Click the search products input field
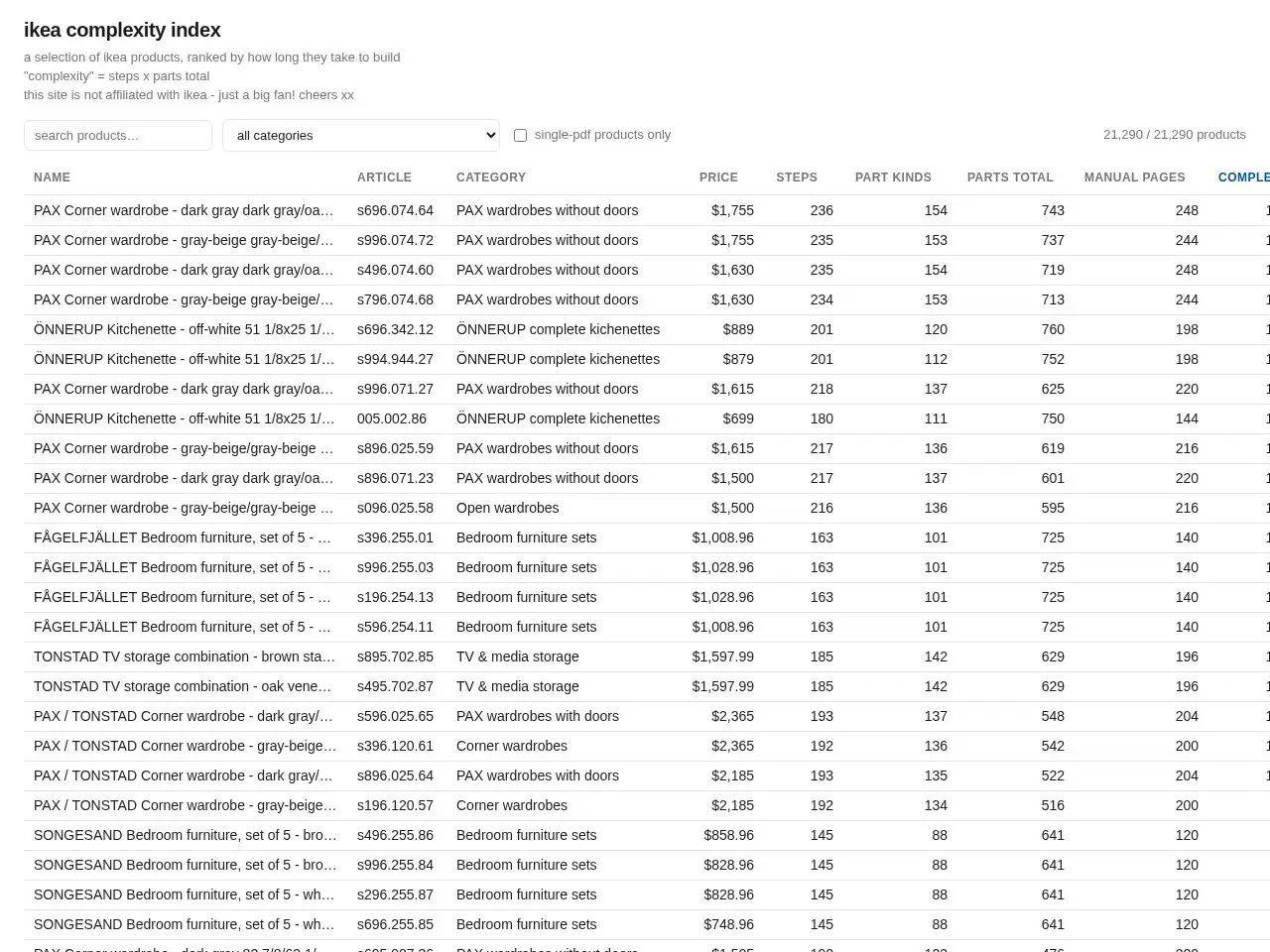 click(118, 135)
